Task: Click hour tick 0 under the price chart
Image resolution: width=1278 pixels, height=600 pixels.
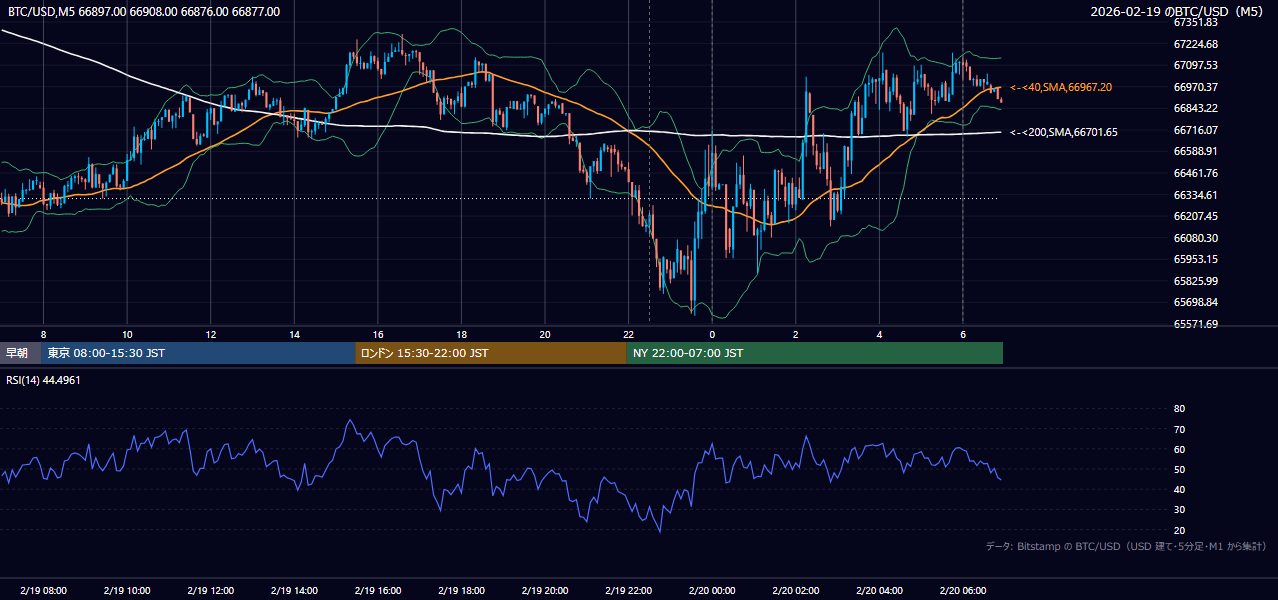Action: (712, 334)
